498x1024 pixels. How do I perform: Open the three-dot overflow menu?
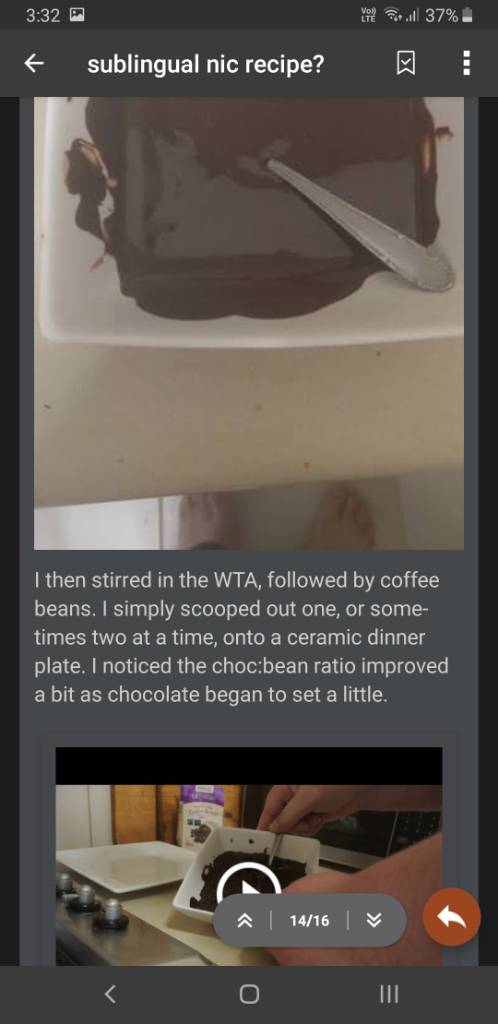click(466, 64)
